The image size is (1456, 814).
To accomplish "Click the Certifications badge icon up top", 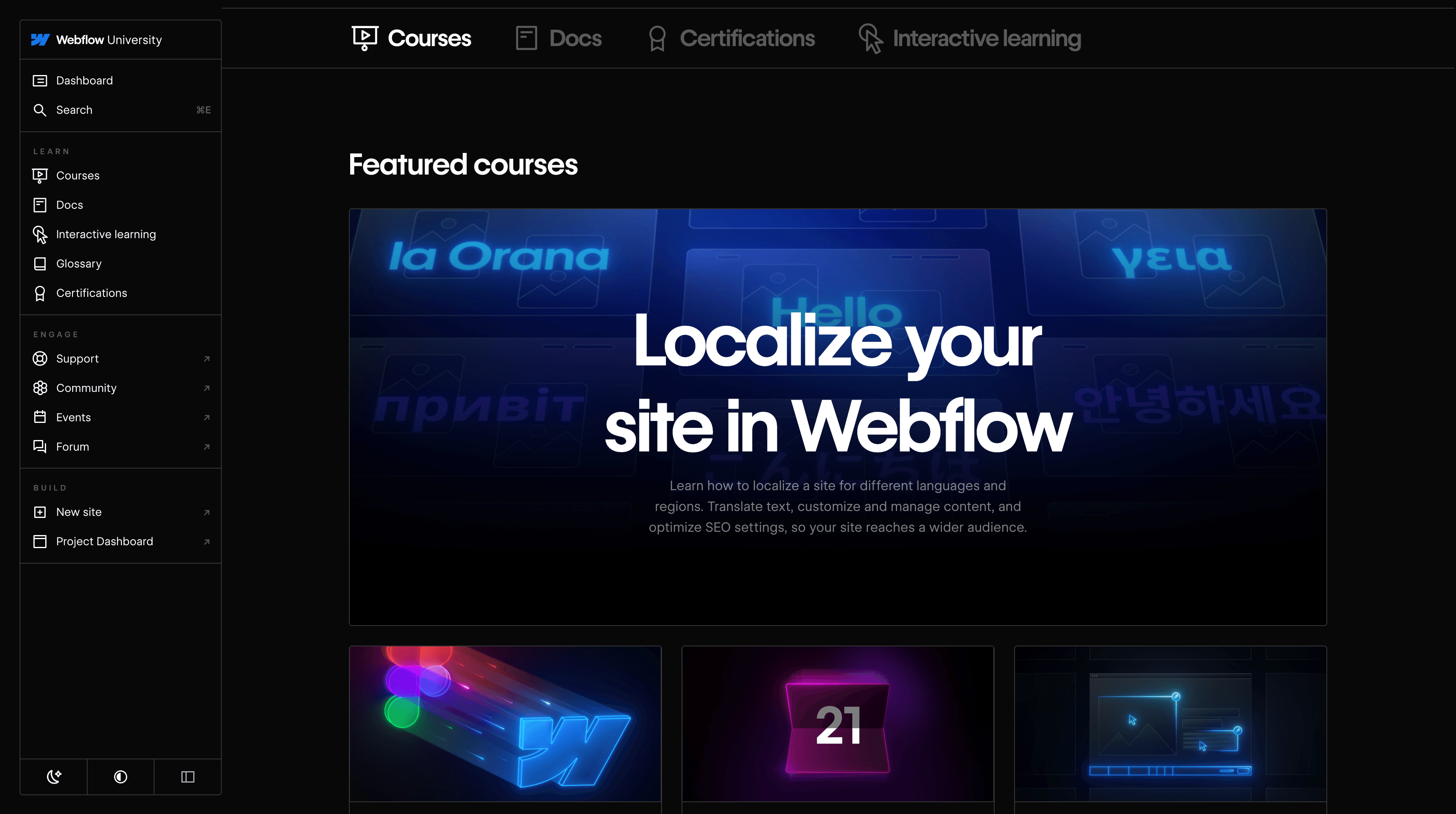I will pyautogui.click(x=656, y=38).
